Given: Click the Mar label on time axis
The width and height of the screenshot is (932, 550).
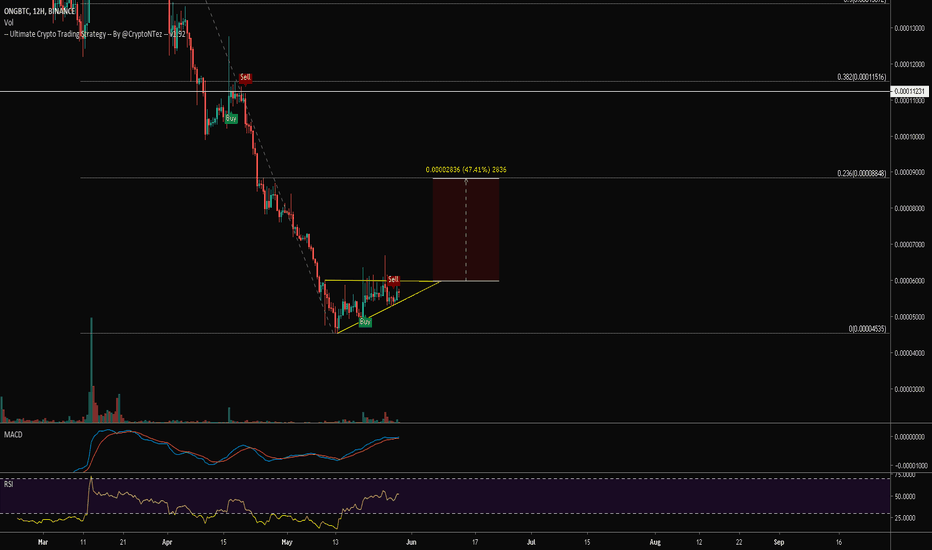Looking at the screenshot, I should (42, 542).
